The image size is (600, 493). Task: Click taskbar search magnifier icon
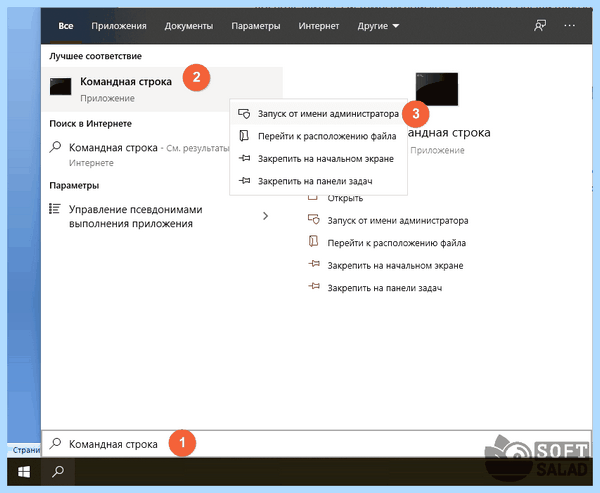tap(58, 472)
